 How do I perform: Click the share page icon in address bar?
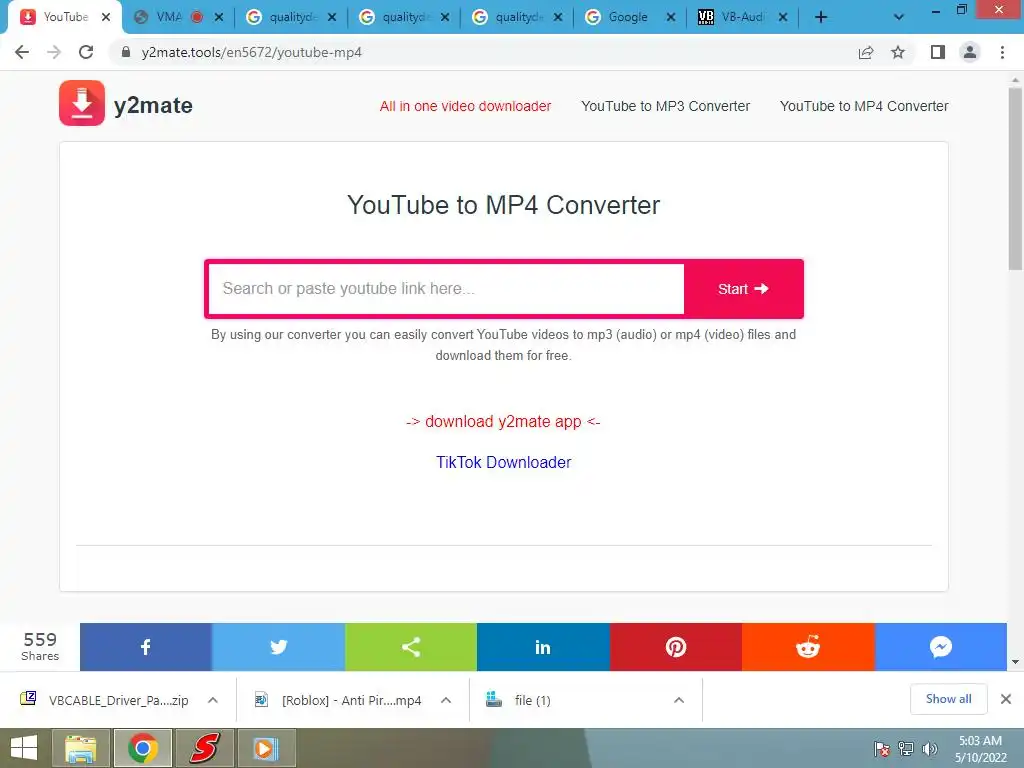tap(866, 52)
